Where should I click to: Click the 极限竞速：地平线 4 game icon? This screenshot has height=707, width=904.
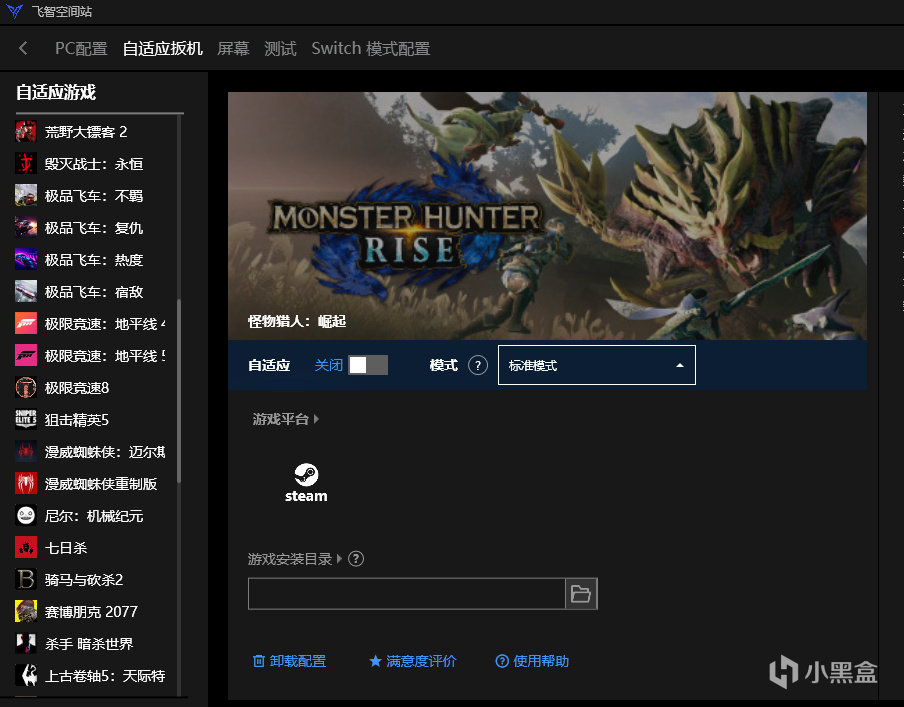point(26,324)
